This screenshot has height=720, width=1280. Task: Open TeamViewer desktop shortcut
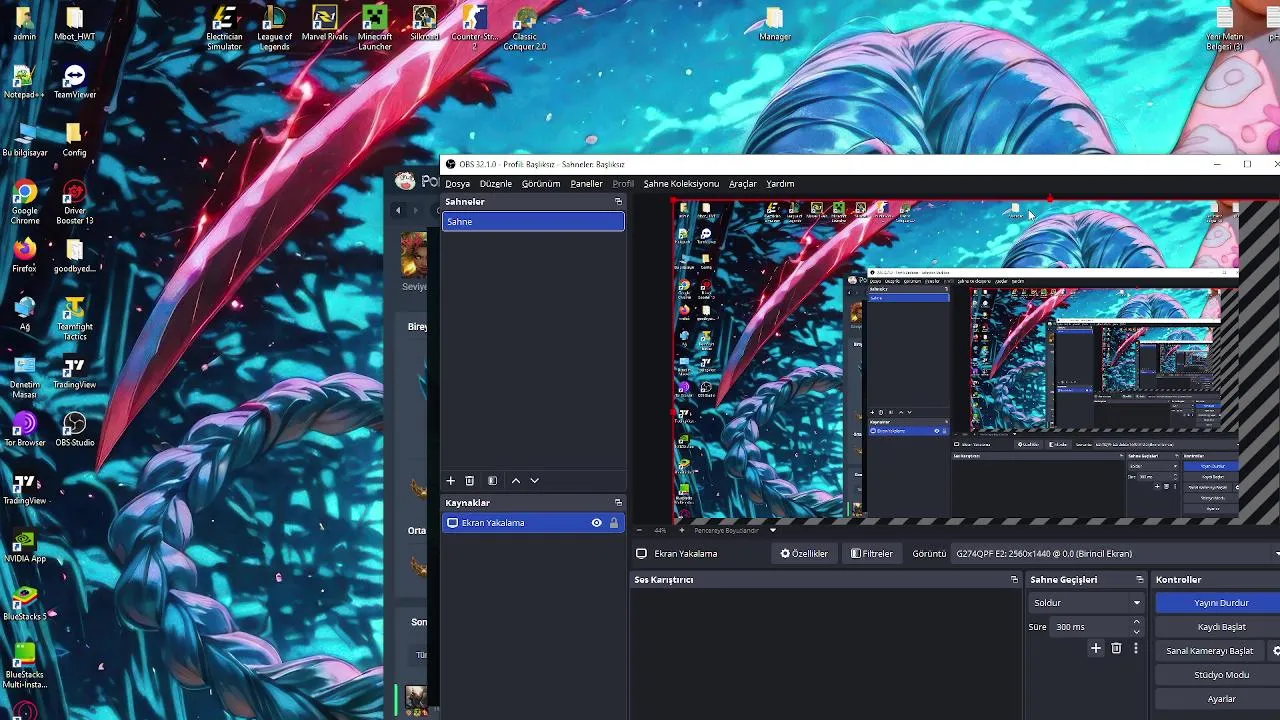(75, 83)
